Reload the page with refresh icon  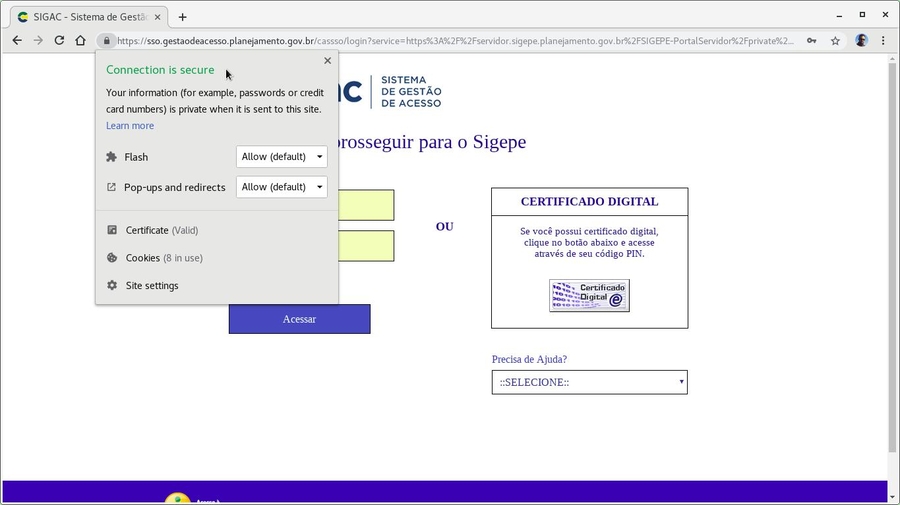pos(59,41)
